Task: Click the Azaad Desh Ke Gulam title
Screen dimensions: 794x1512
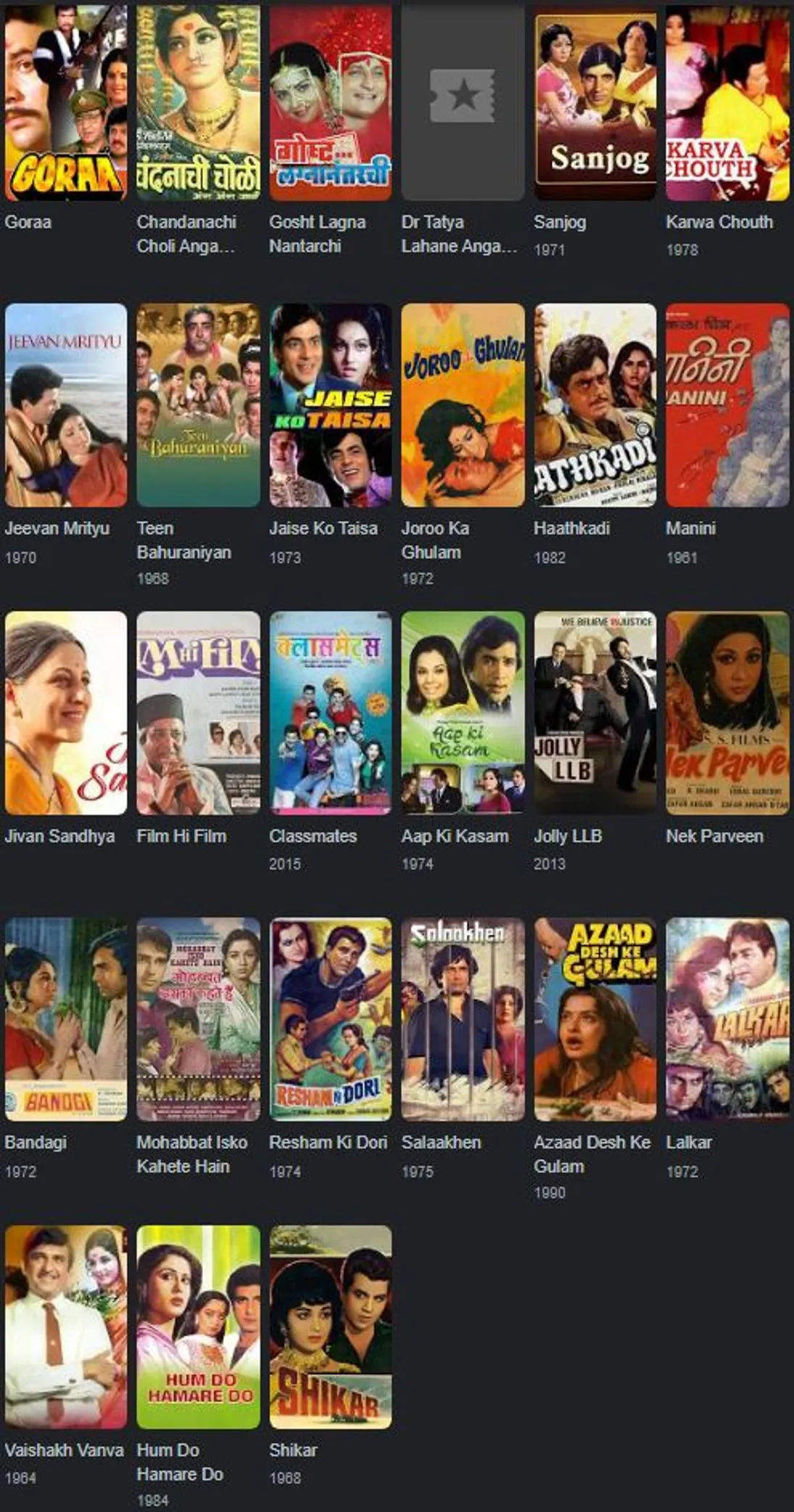Action: 592,1154
